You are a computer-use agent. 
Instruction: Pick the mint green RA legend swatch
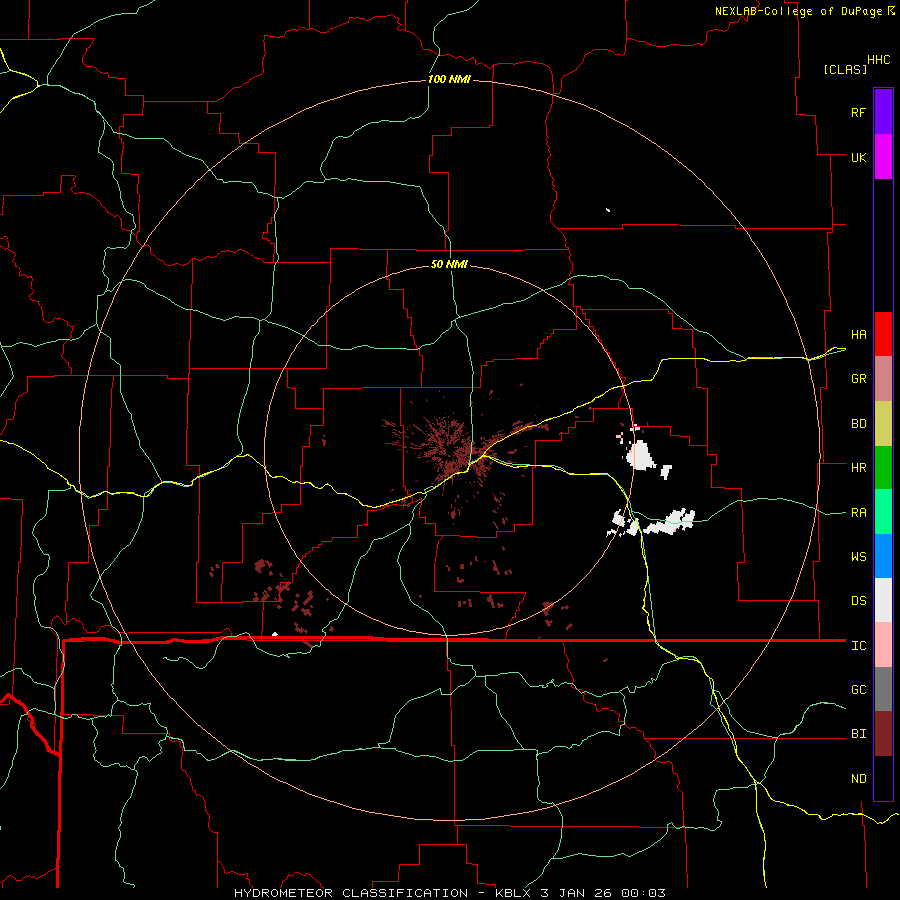[883, 512]
